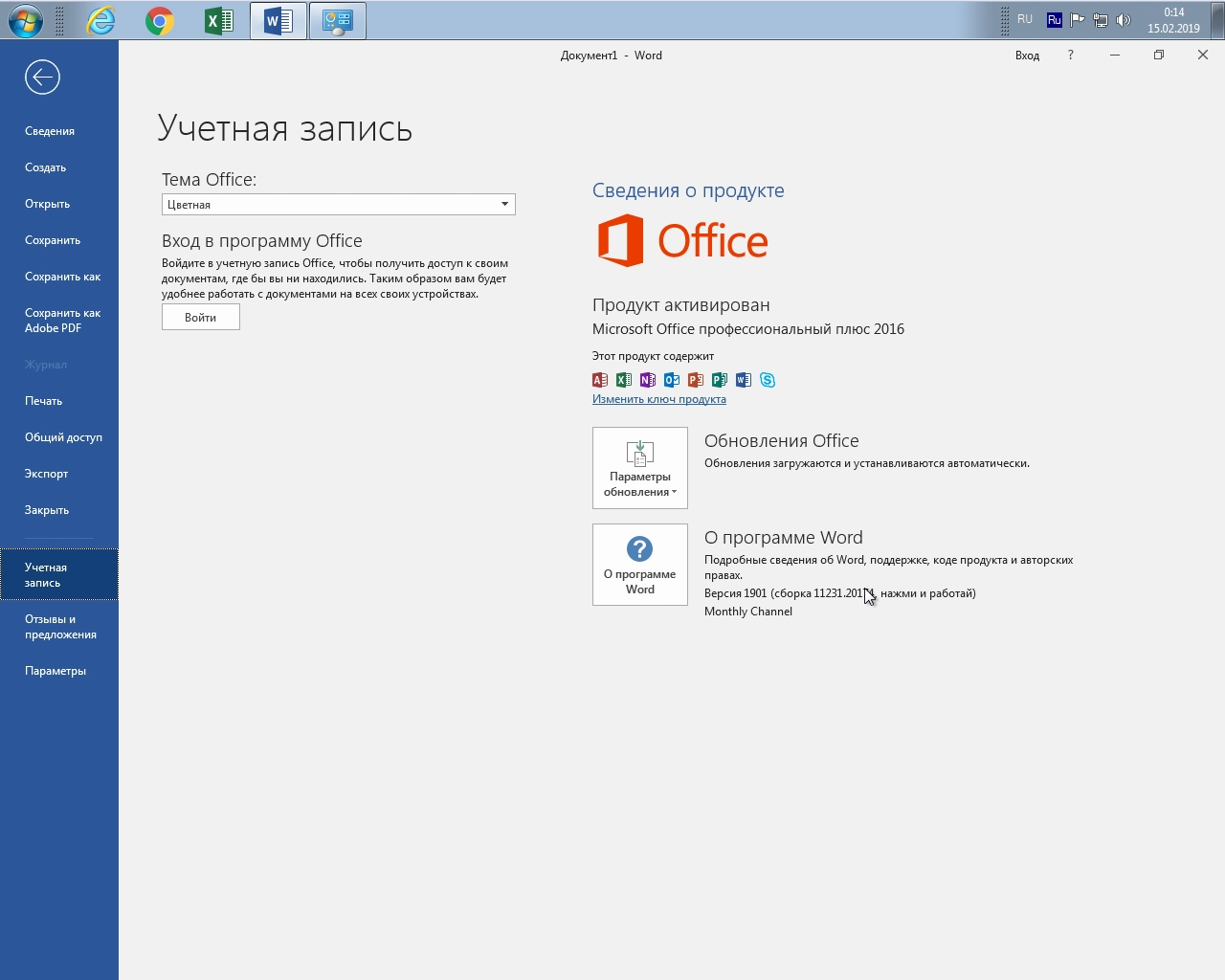Click the О программе Word button
Screen dimensions: 1225x980
(x=640, y=565)
